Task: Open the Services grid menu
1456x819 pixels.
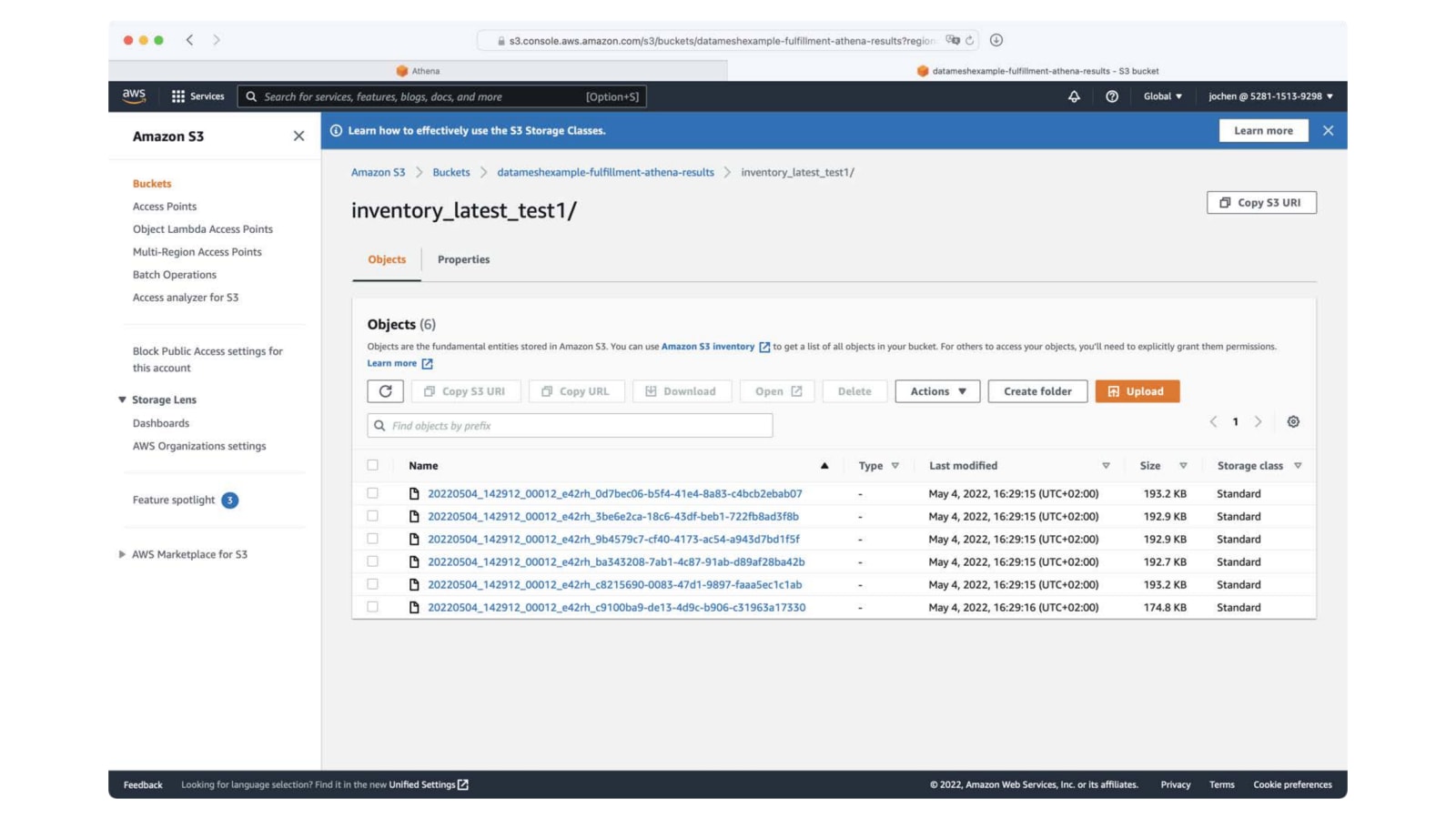Action: coord(197,96)
